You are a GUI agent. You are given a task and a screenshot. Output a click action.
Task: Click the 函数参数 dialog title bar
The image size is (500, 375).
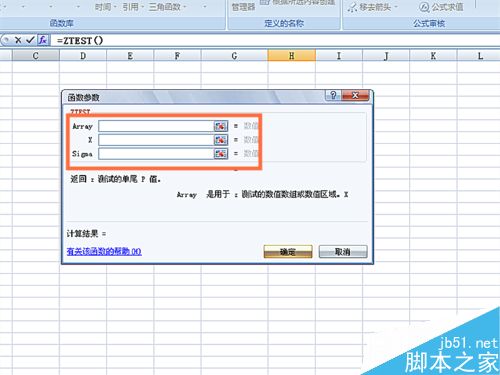pos(193,97)
